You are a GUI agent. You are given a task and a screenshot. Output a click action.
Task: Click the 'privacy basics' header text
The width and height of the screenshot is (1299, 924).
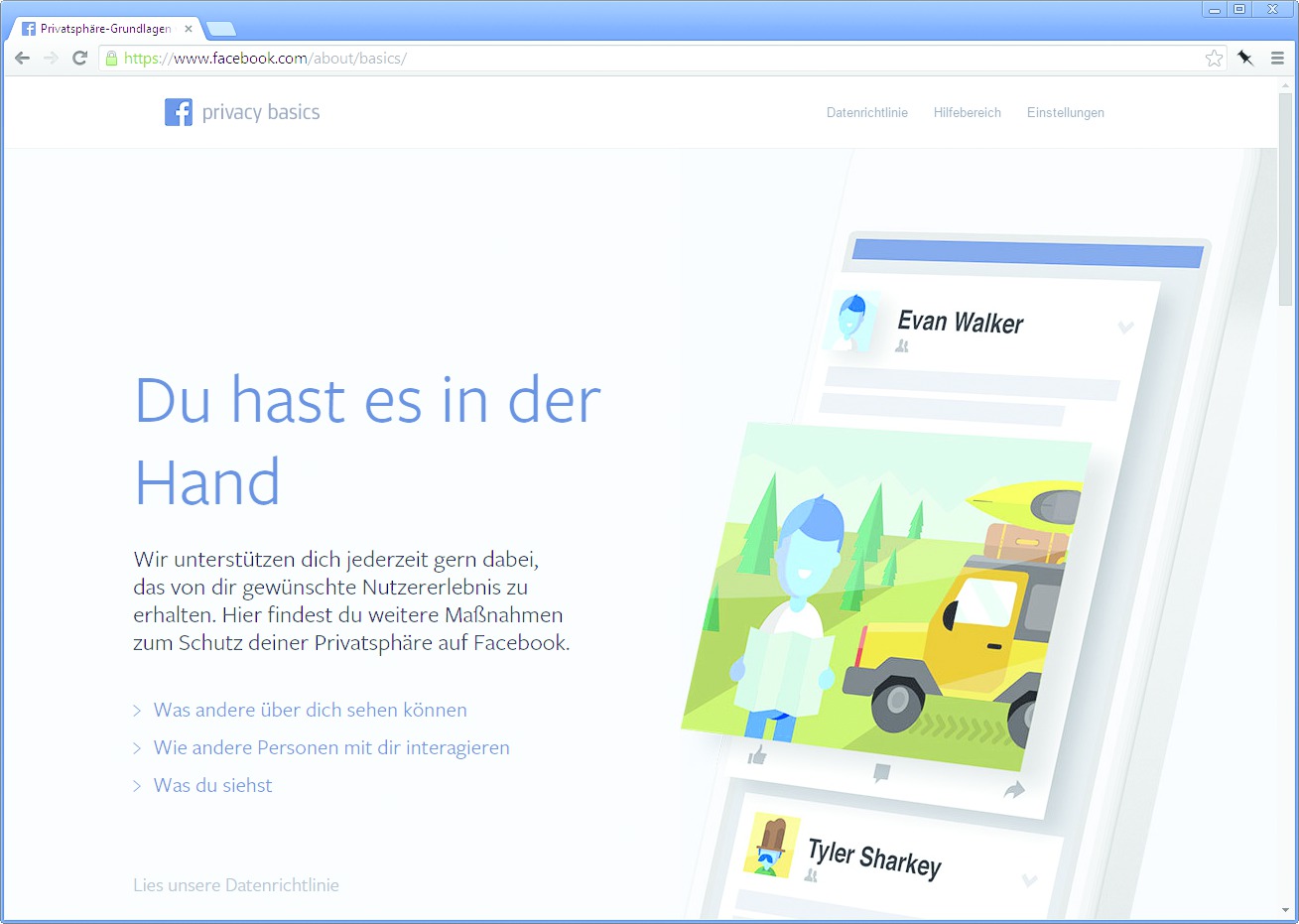(x=261, y=112)
